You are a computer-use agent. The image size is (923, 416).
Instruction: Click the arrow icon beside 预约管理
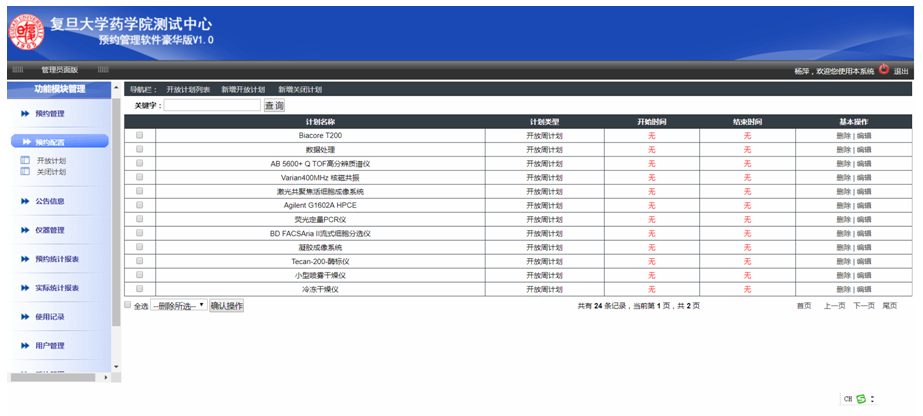pyautogui.click(x=25, y=114)
